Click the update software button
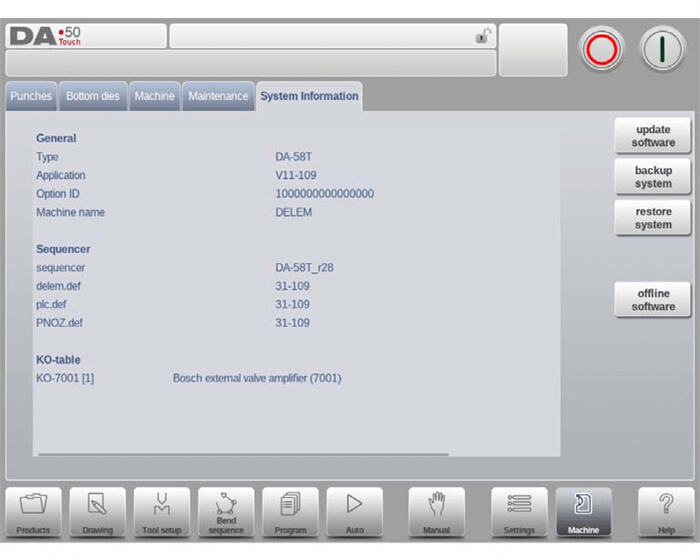The height and width of the screenshot is (560, 700). [653, 136]
